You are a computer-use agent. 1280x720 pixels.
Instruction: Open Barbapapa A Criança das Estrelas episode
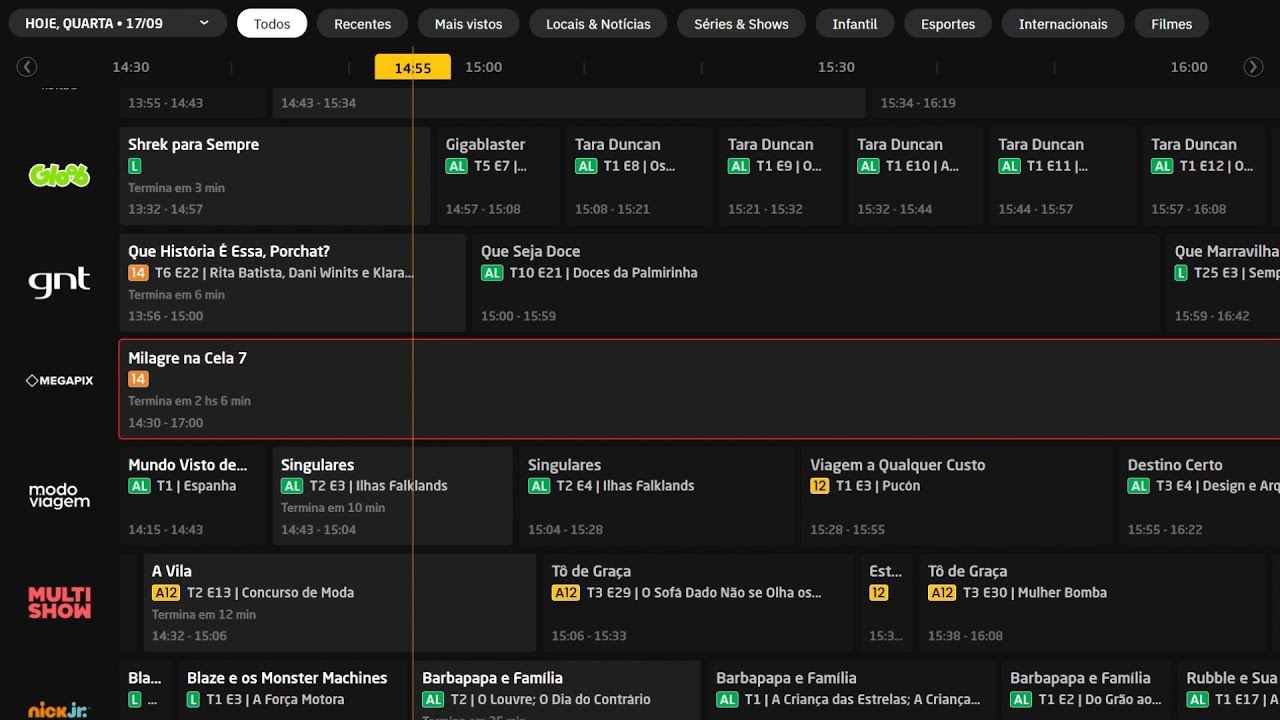(x=851, y=690)
